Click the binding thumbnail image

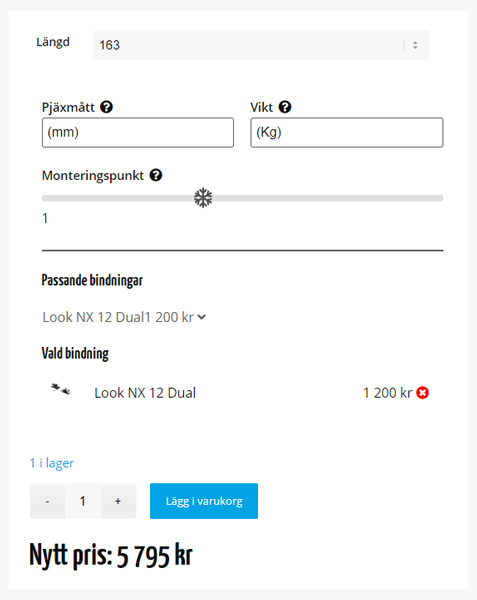(x=60, y=389)
